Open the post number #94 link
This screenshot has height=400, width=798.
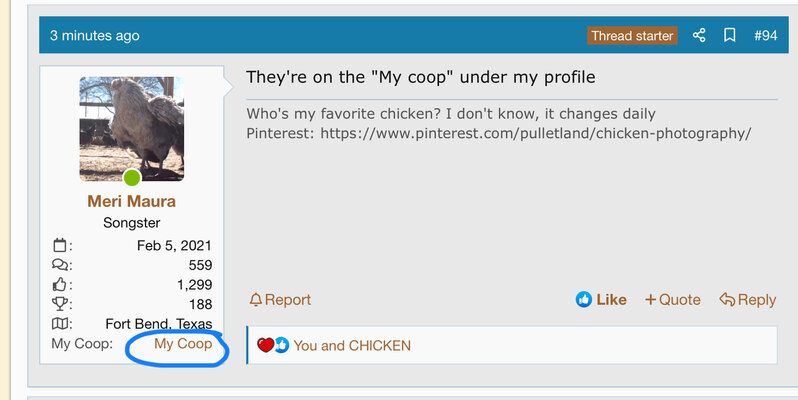pos(765,36)
